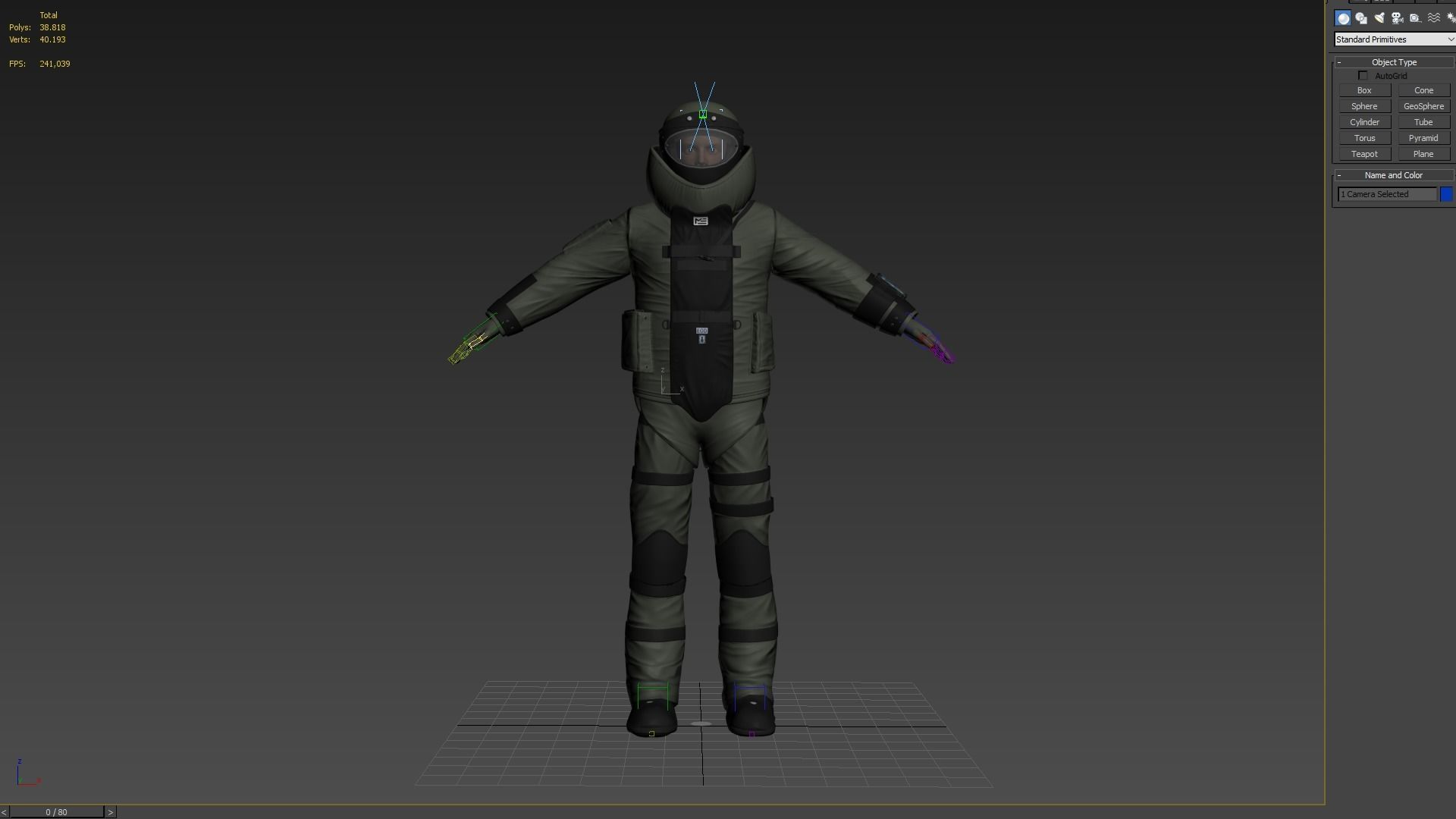The image size is (1456, 819).
Task: Click the Verts count value 40.193
Action: (x=52, y=39)
